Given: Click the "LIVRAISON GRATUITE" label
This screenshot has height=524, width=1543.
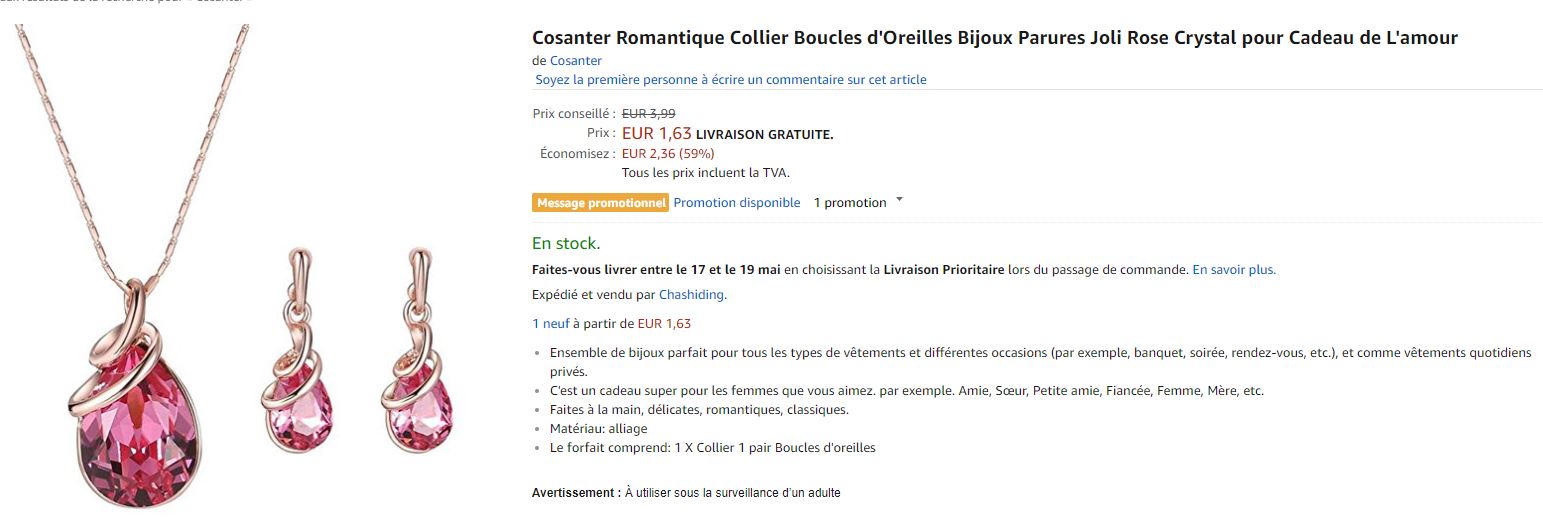Looking at the screenshot, I should [x=764, y=135].
